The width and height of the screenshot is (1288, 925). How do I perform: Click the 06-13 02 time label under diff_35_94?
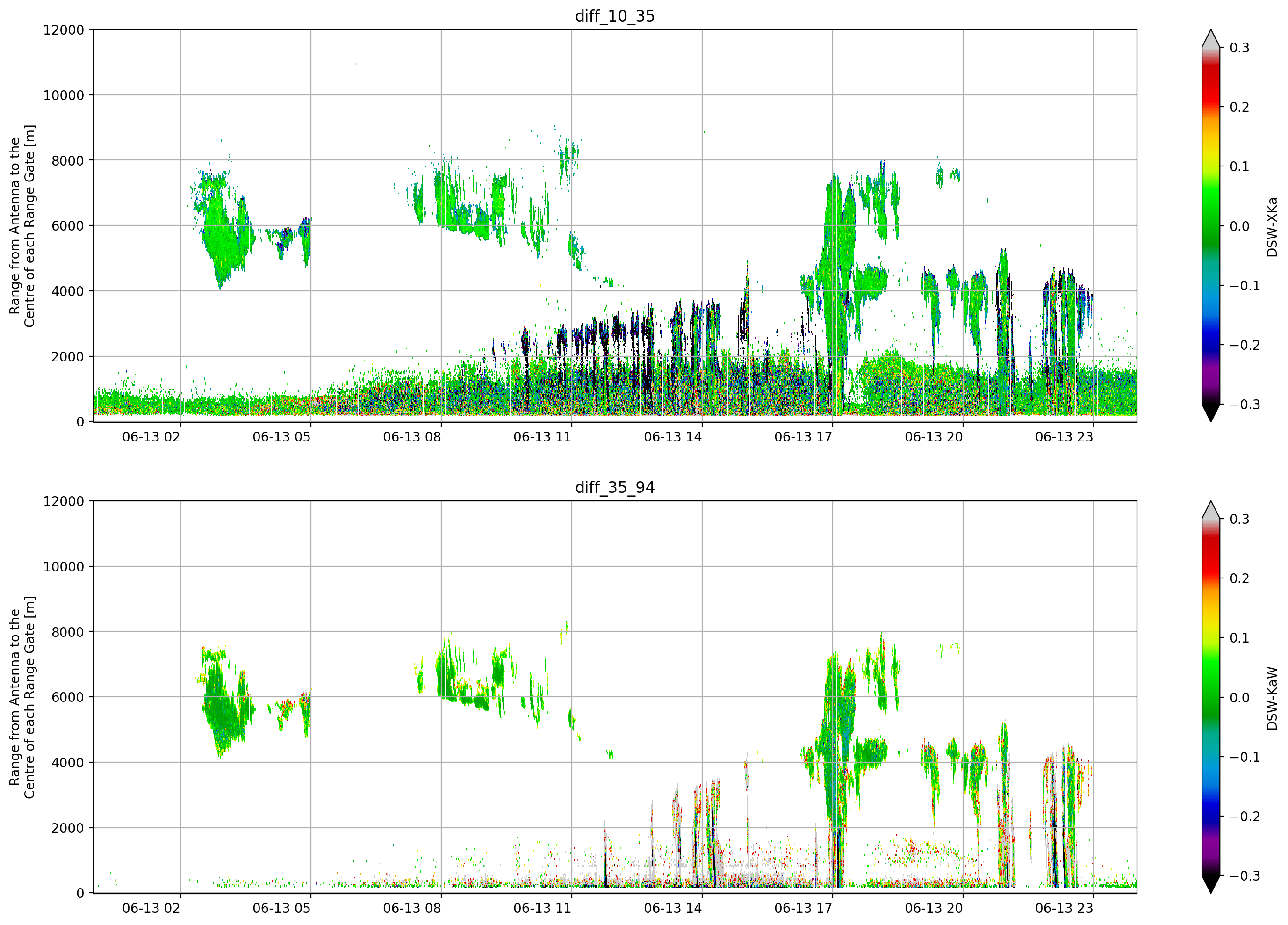[151, 909]
